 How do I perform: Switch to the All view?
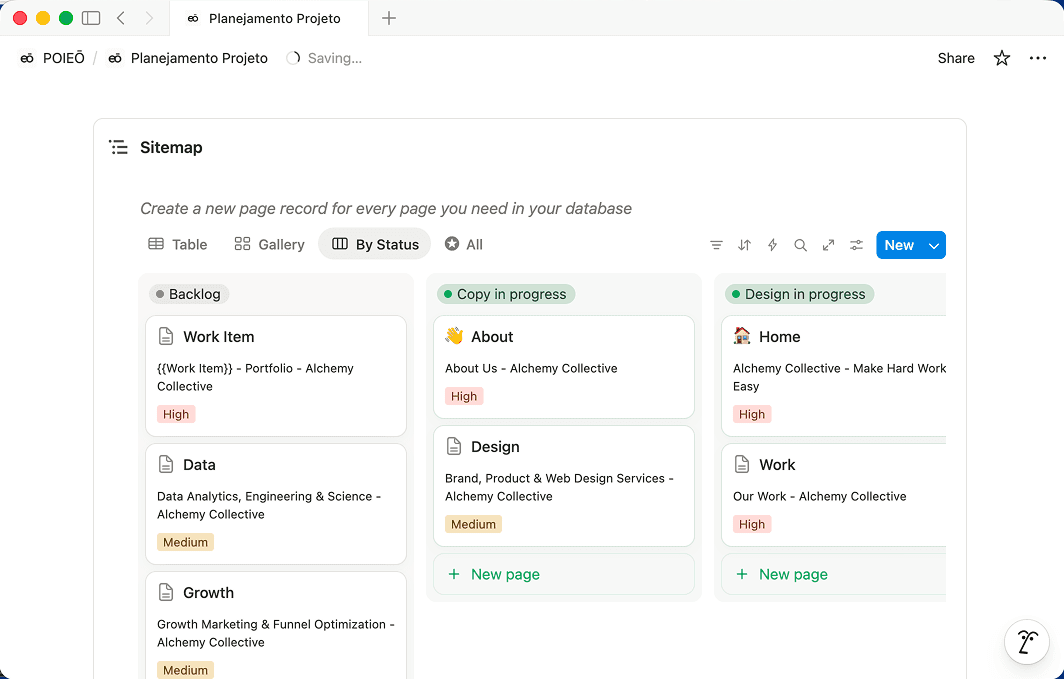[464, 244]
